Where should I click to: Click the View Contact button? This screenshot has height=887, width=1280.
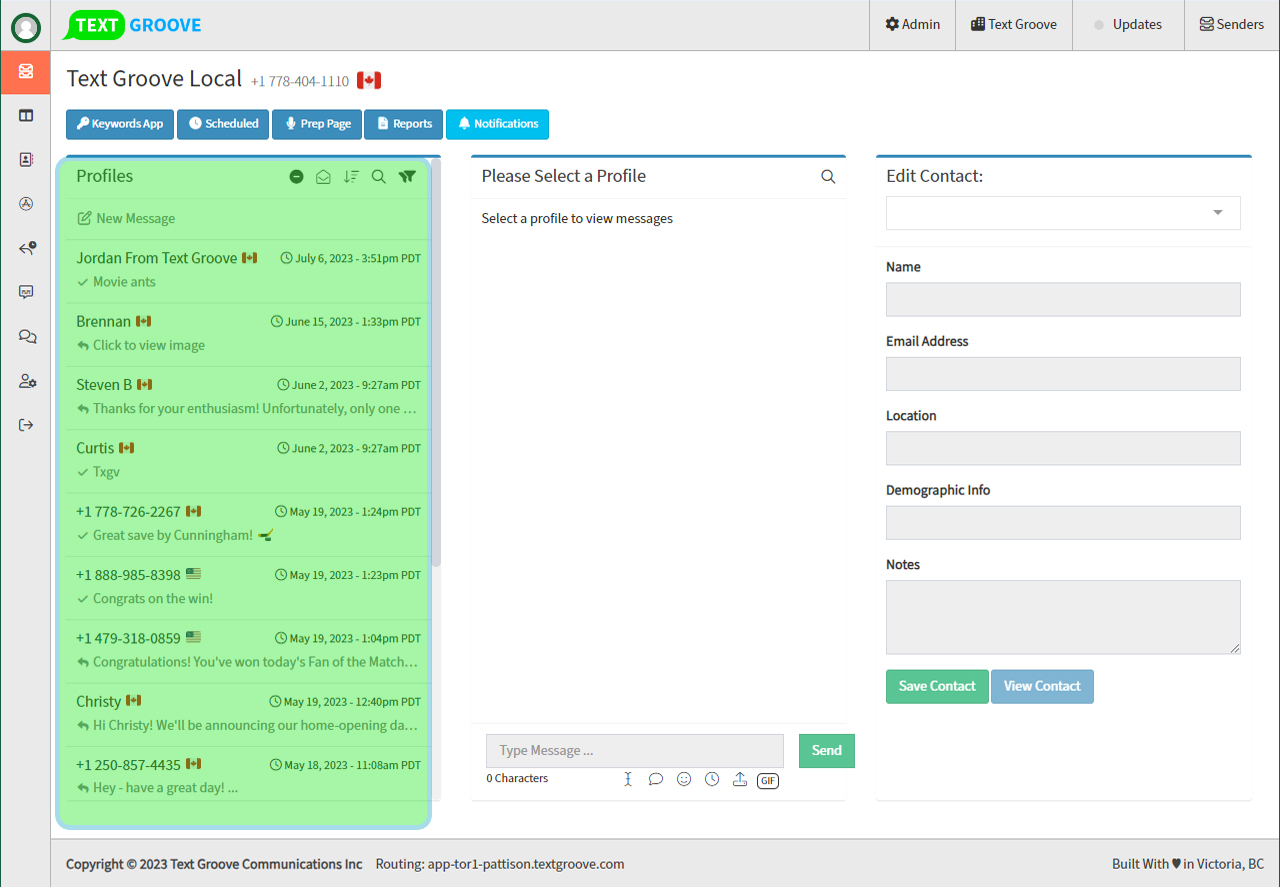1042,687
